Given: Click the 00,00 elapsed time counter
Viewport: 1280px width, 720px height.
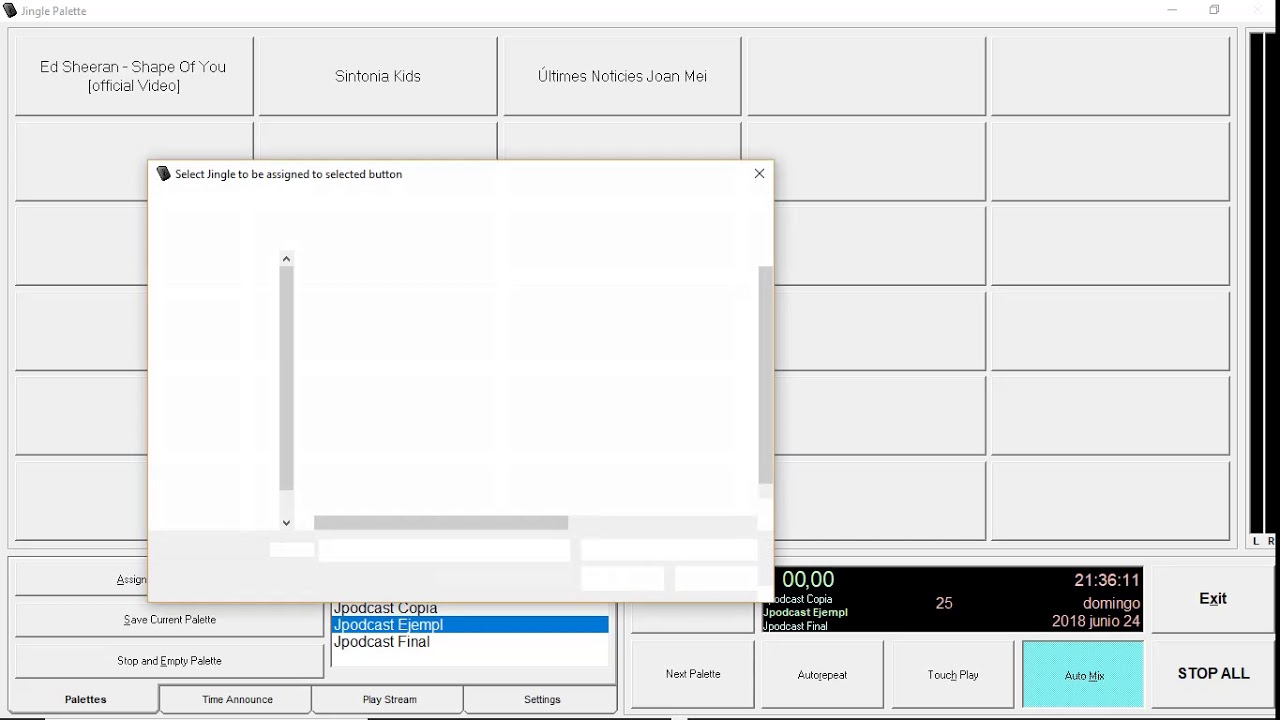Looking at the screenshot, I should point(808,580).
